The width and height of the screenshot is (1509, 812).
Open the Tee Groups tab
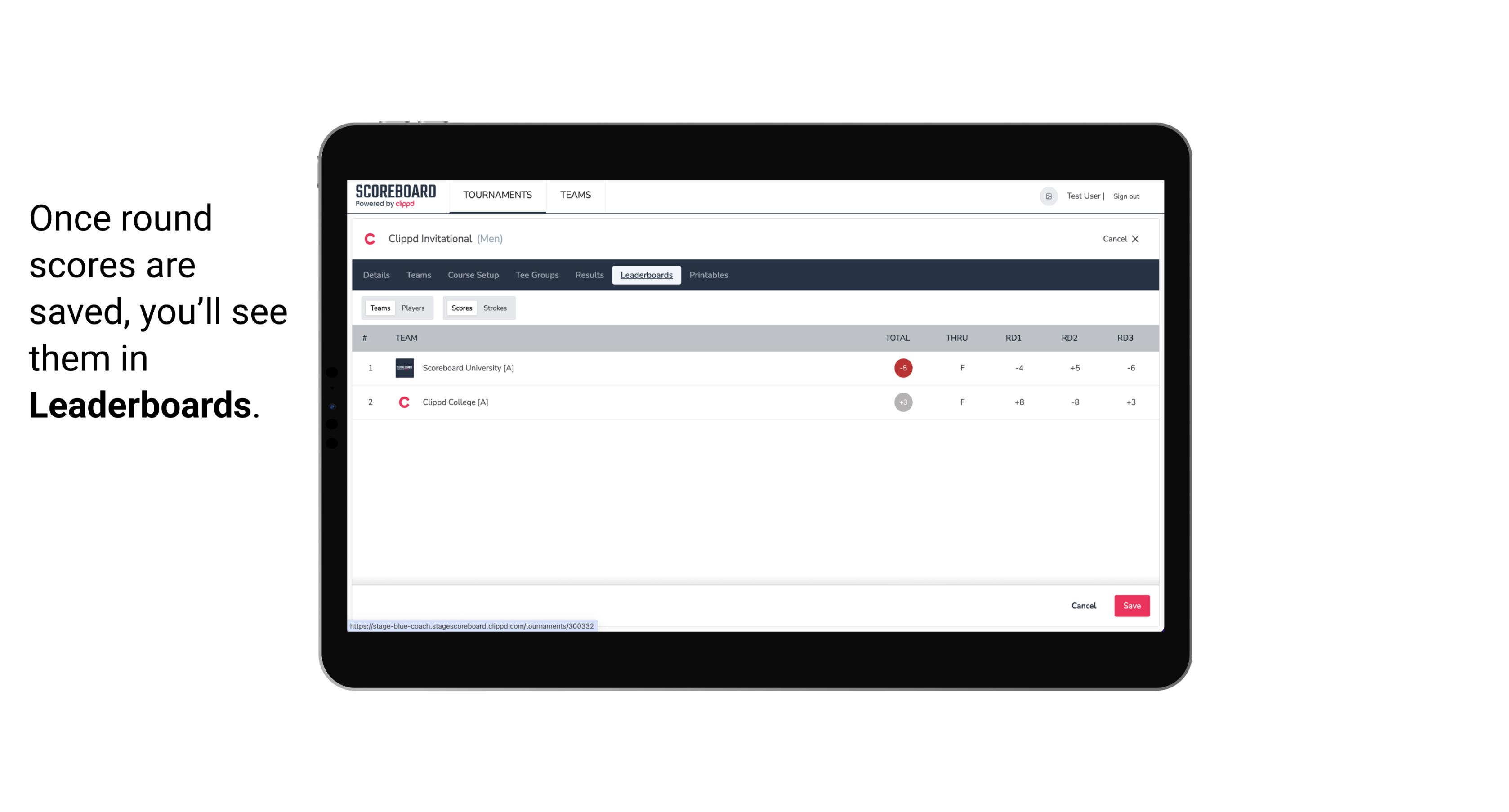click(536, 275)
